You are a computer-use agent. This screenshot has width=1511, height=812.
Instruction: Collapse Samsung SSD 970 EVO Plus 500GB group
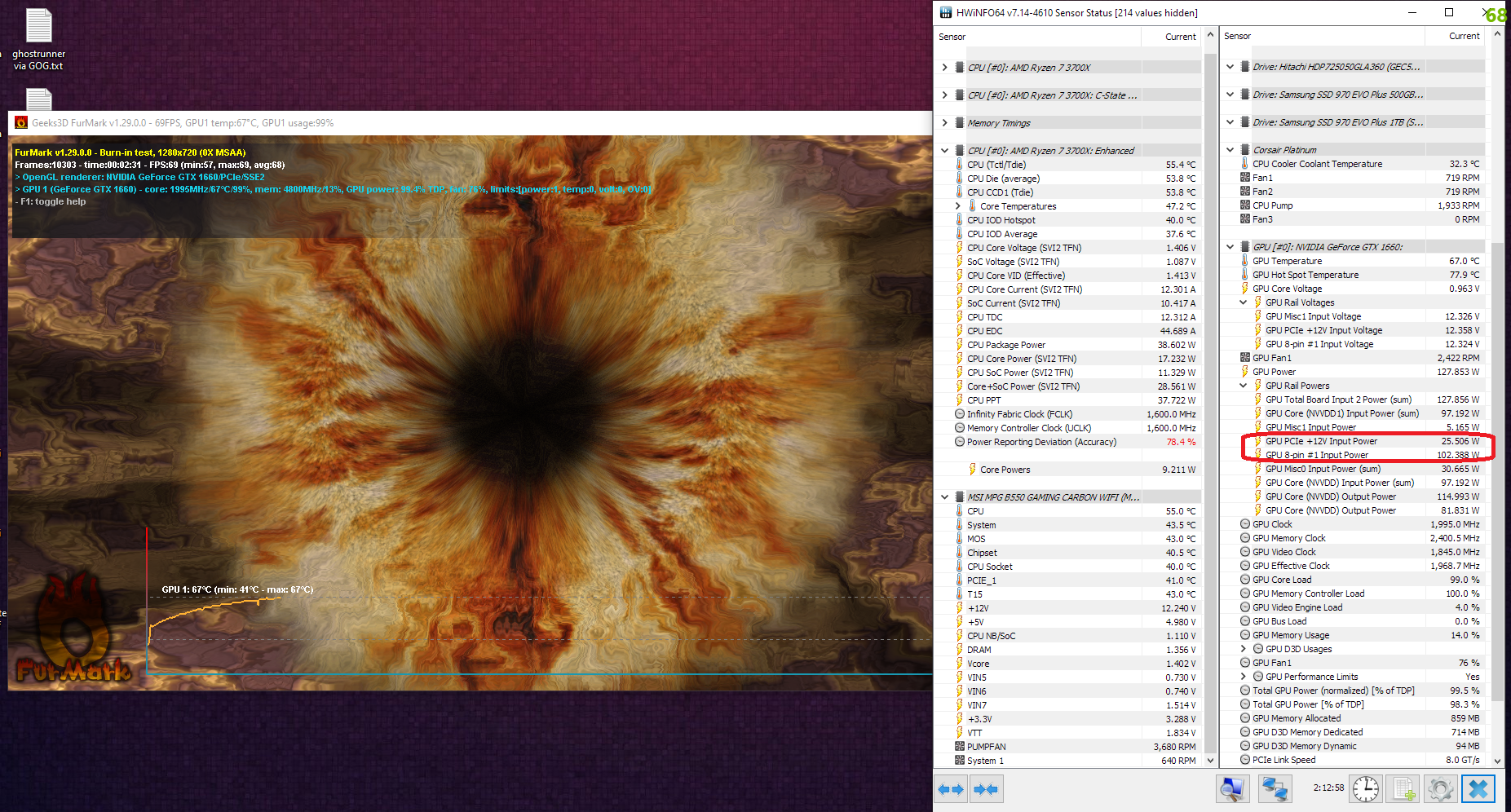click(x=1230, y=95)
